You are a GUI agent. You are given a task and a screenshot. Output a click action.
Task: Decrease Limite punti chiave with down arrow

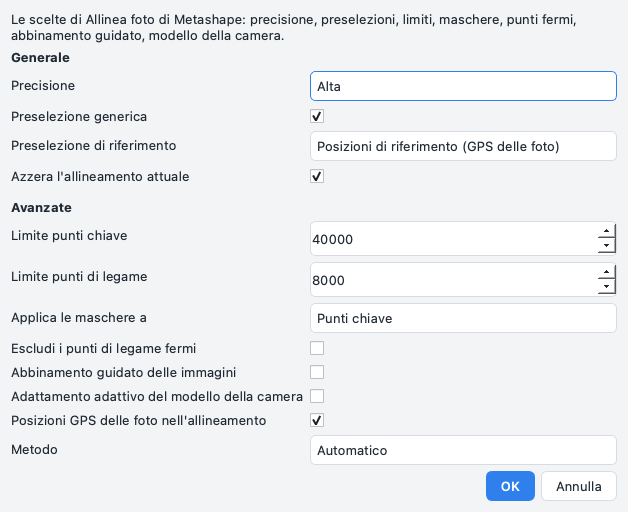(x=606, y=246)
